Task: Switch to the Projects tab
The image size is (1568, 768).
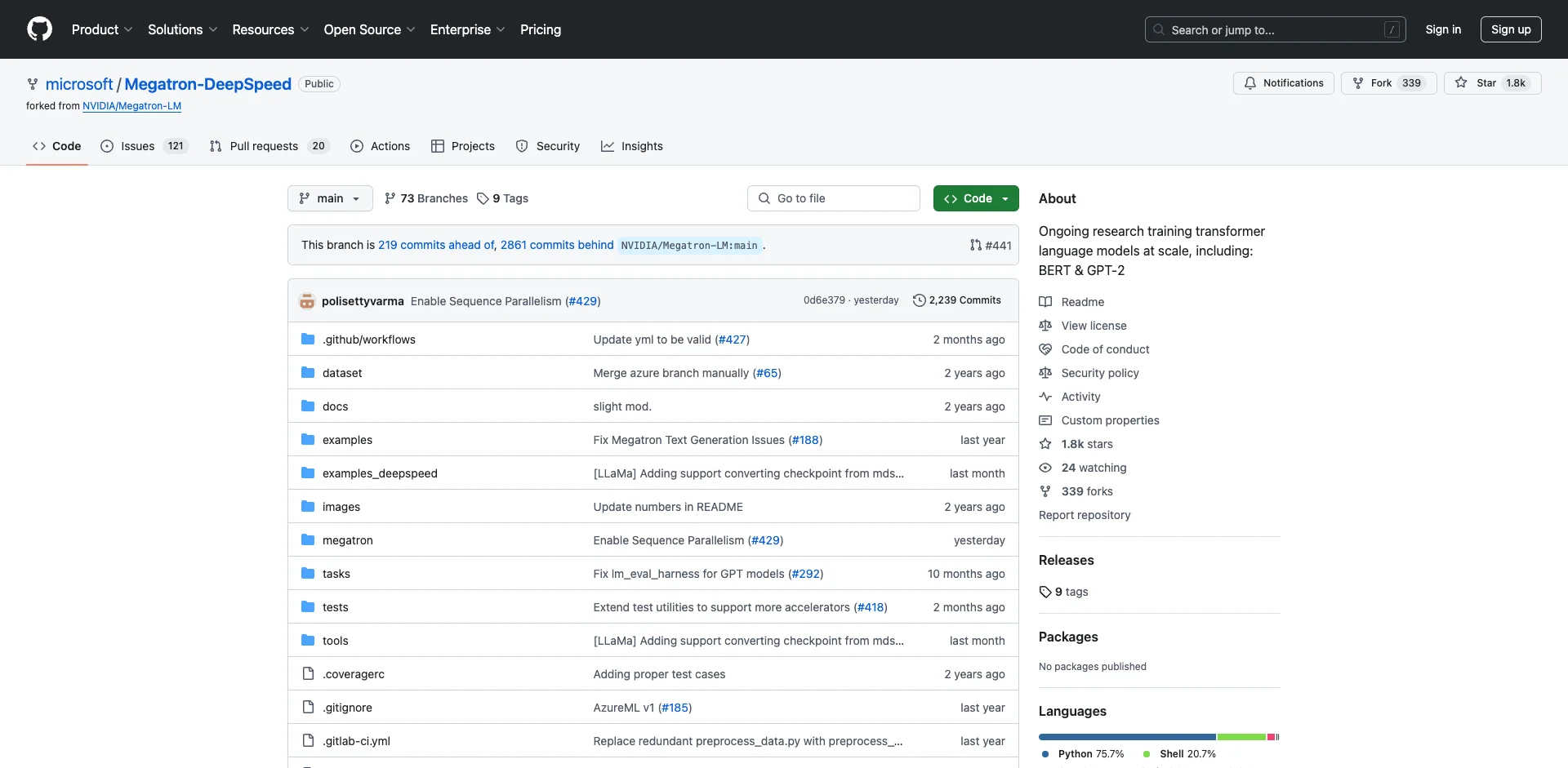Action: (463, 146)
